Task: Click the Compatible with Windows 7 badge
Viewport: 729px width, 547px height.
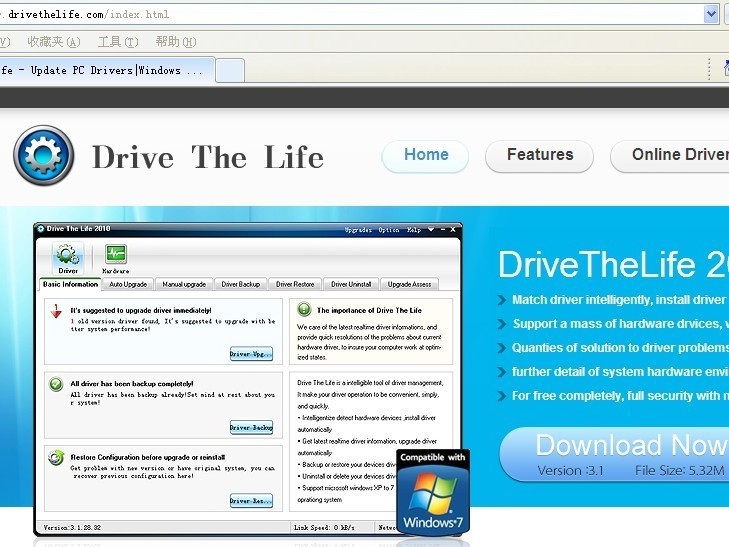Action: coord(432,490)
